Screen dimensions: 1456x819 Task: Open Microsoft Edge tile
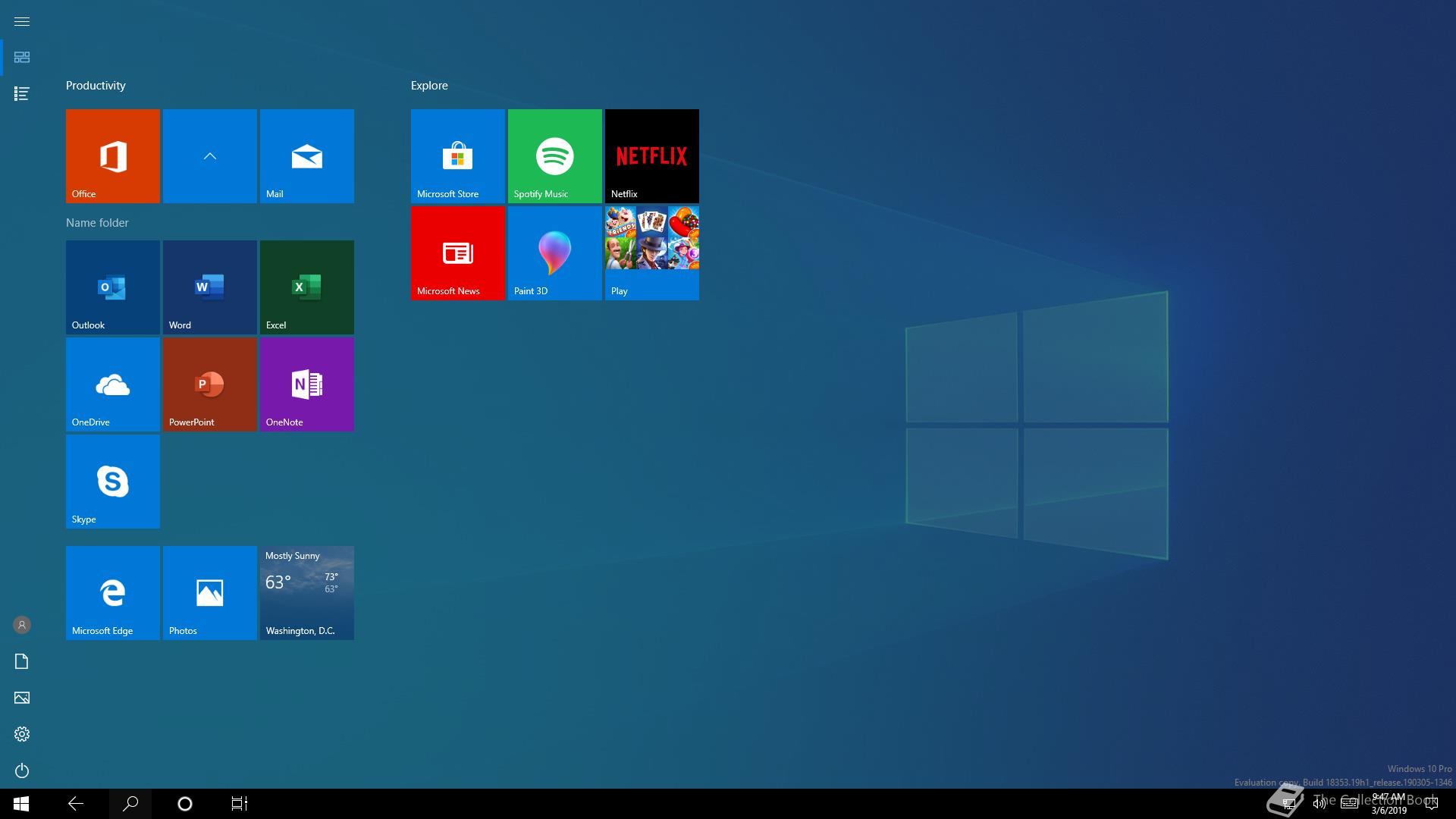click(x=112, y=593)
